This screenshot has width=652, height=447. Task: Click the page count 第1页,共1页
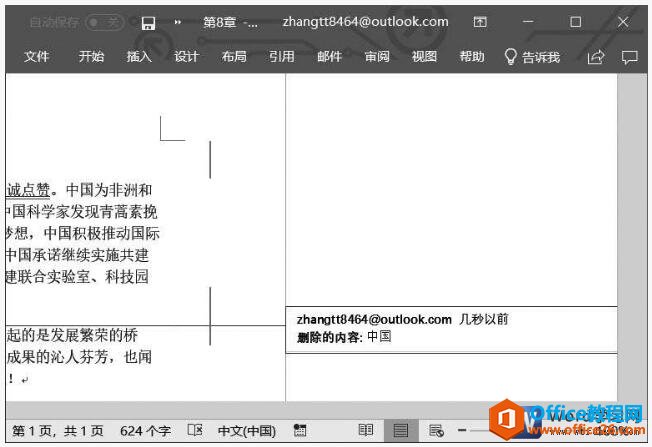58,431
